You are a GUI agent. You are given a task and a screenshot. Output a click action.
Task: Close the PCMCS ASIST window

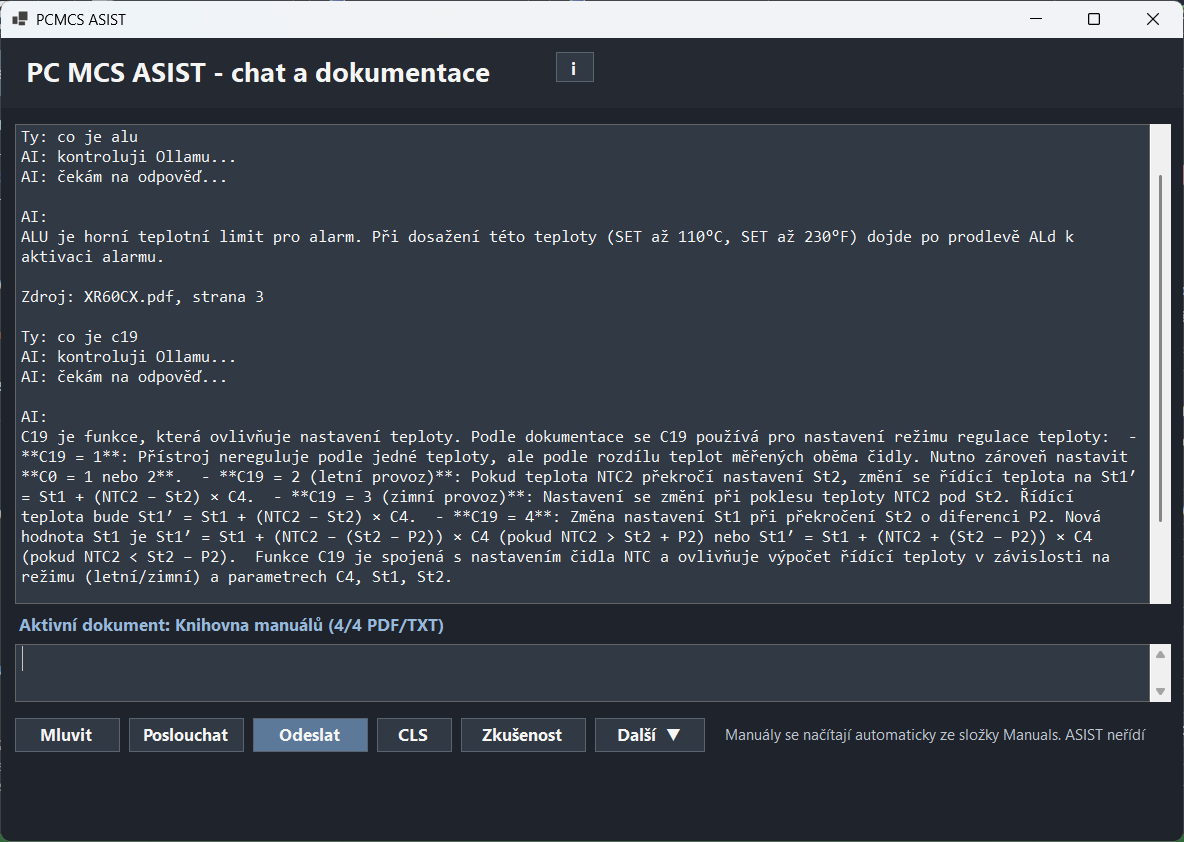pyautogui.click(x=1152, y=19)
